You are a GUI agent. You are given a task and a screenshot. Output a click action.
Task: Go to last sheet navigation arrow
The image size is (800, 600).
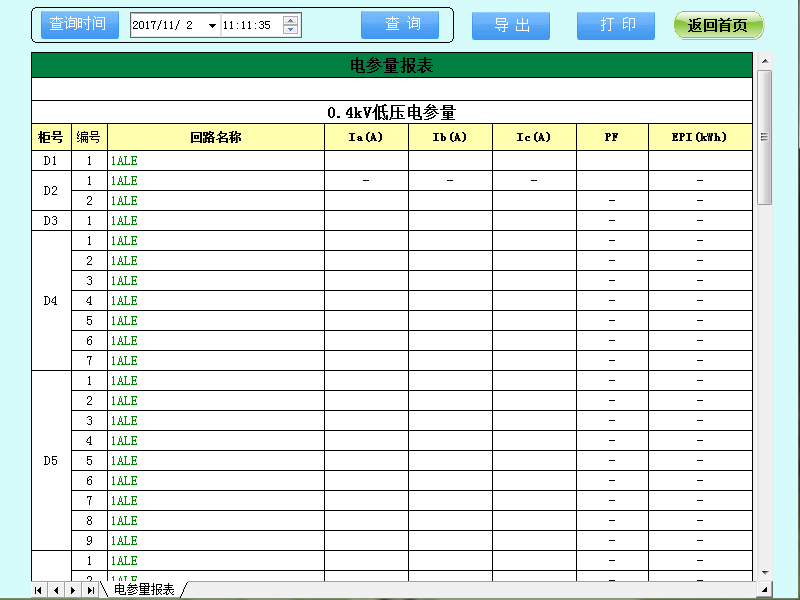point(90,590)
